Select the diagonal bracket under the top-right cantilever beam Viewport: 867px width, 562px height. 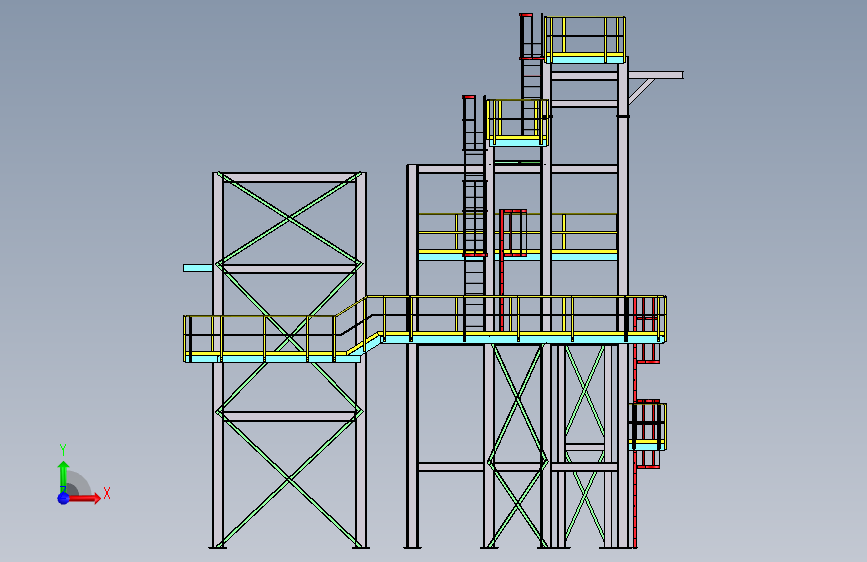641,91
